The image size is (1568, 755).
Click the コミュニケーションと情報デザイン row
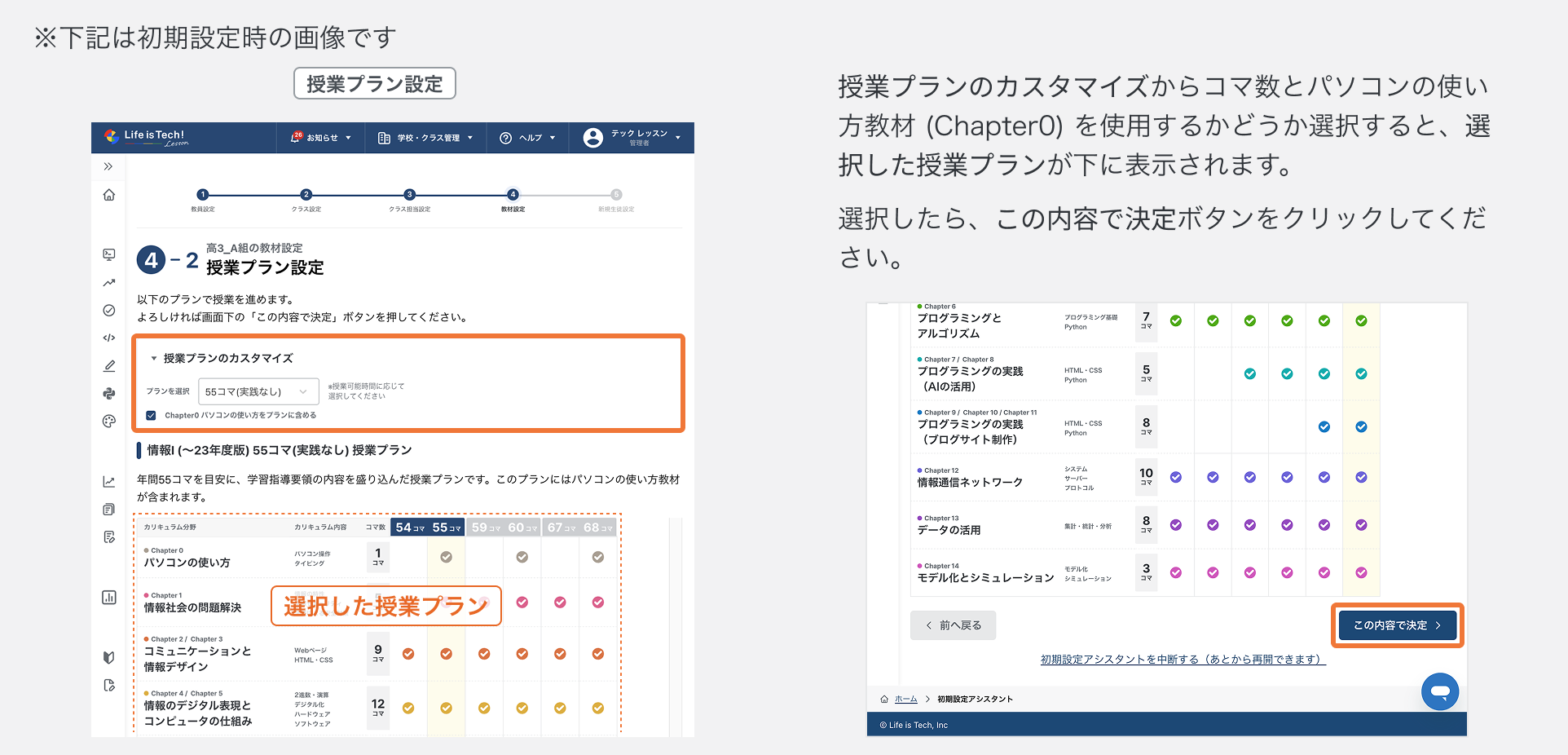pyautogui.click(x=377, y=654)
